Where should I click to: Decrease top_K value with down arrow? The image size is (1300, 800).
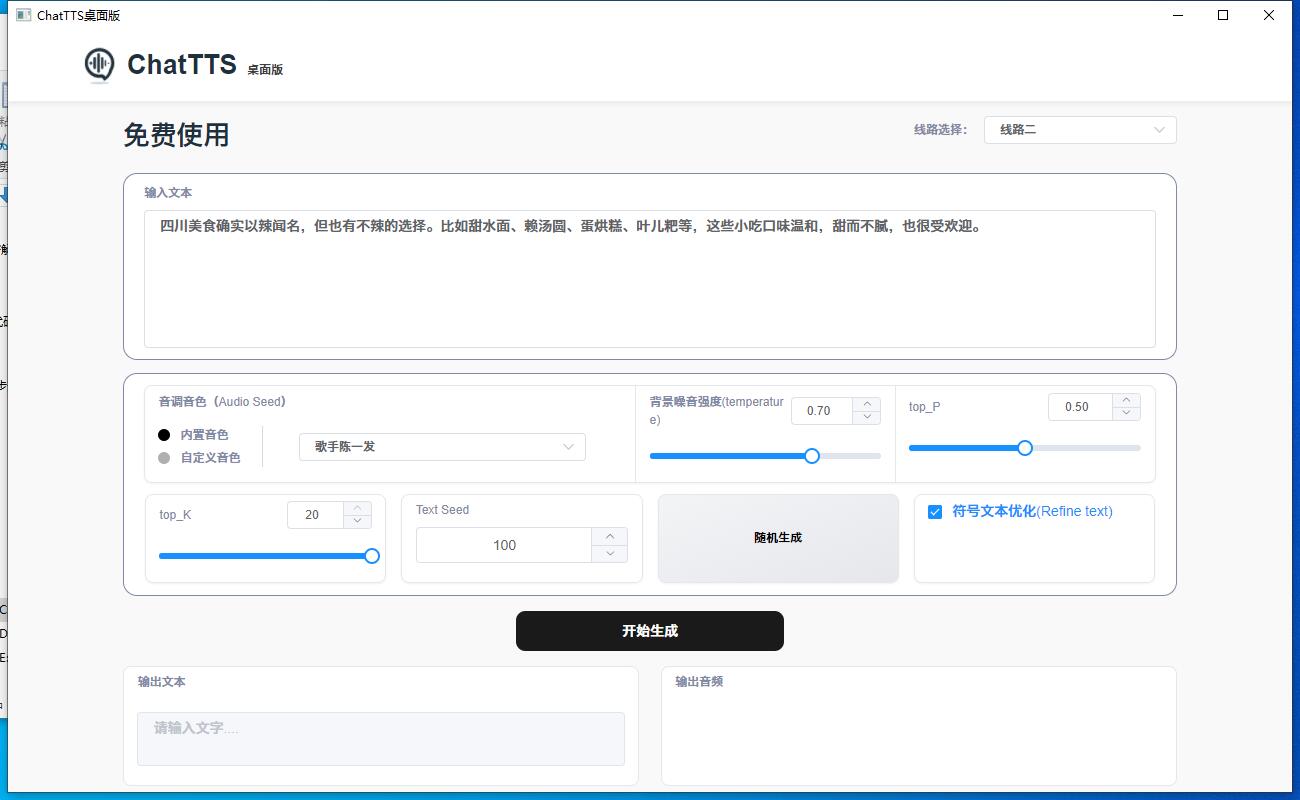pos(357,521)
